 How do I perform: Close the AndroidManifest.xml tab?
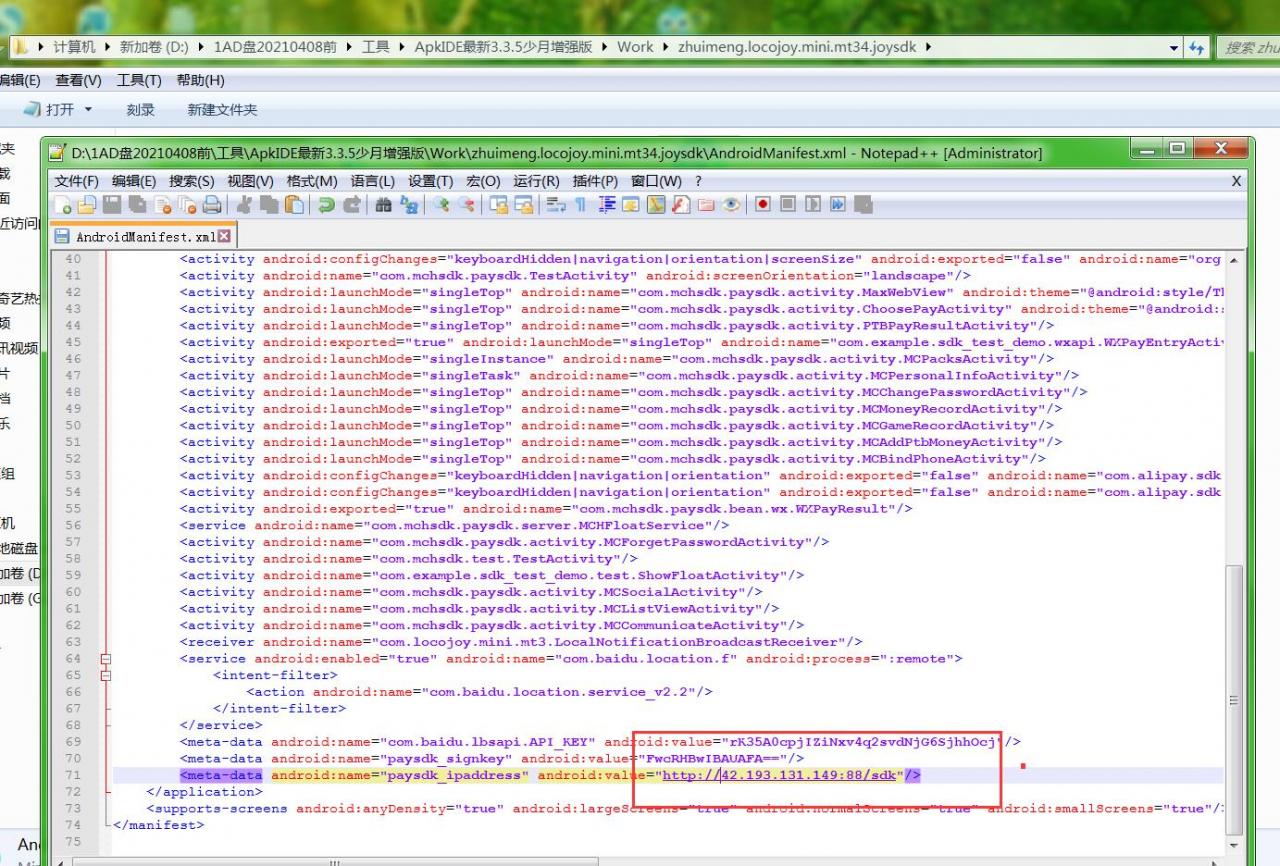pos(224,237)
